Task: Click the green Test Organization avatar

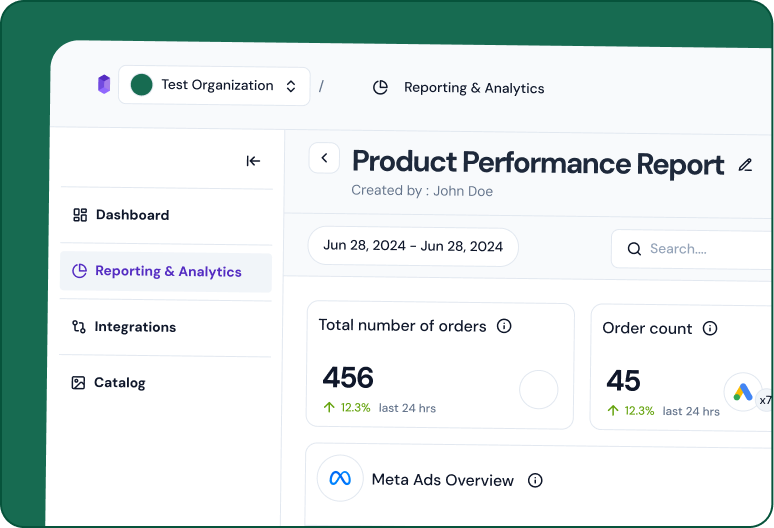Action: point(141,85)
